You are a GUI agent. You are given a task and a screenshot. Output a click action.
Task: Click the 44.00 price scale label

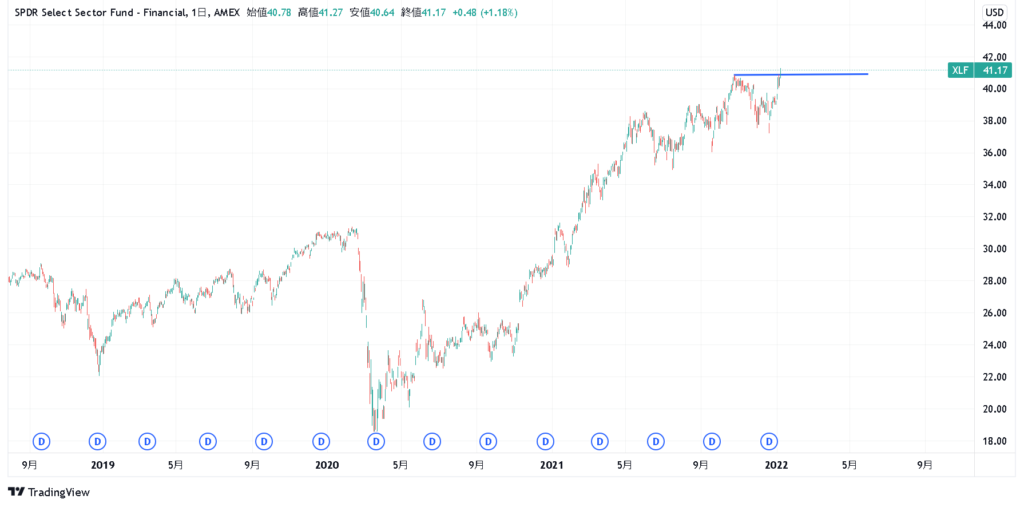point(993,25)
